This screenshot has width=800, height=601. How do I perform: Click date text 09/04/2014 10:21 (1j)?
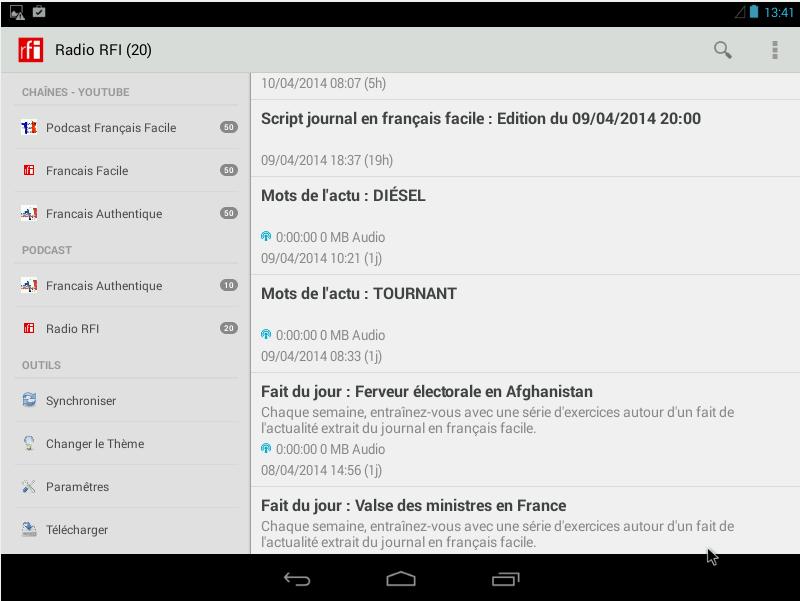(x=321, y=258)
